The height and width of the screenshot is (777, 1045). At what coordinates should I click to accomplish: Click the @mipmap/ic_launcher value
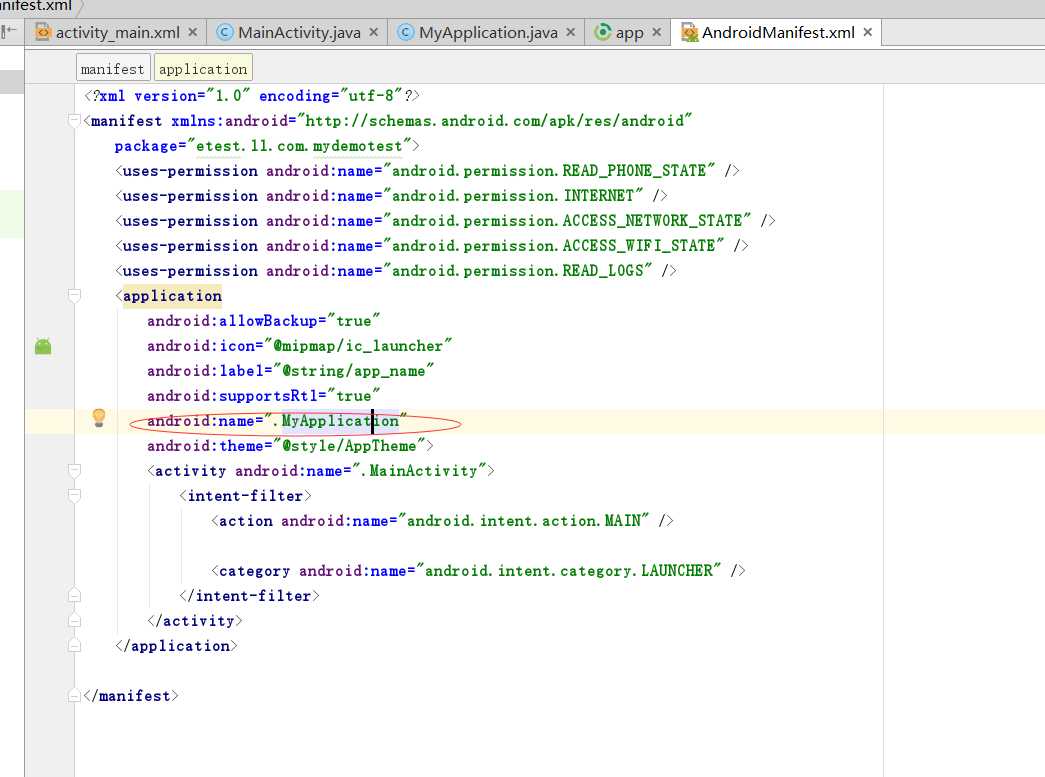[x=358, y=346]
